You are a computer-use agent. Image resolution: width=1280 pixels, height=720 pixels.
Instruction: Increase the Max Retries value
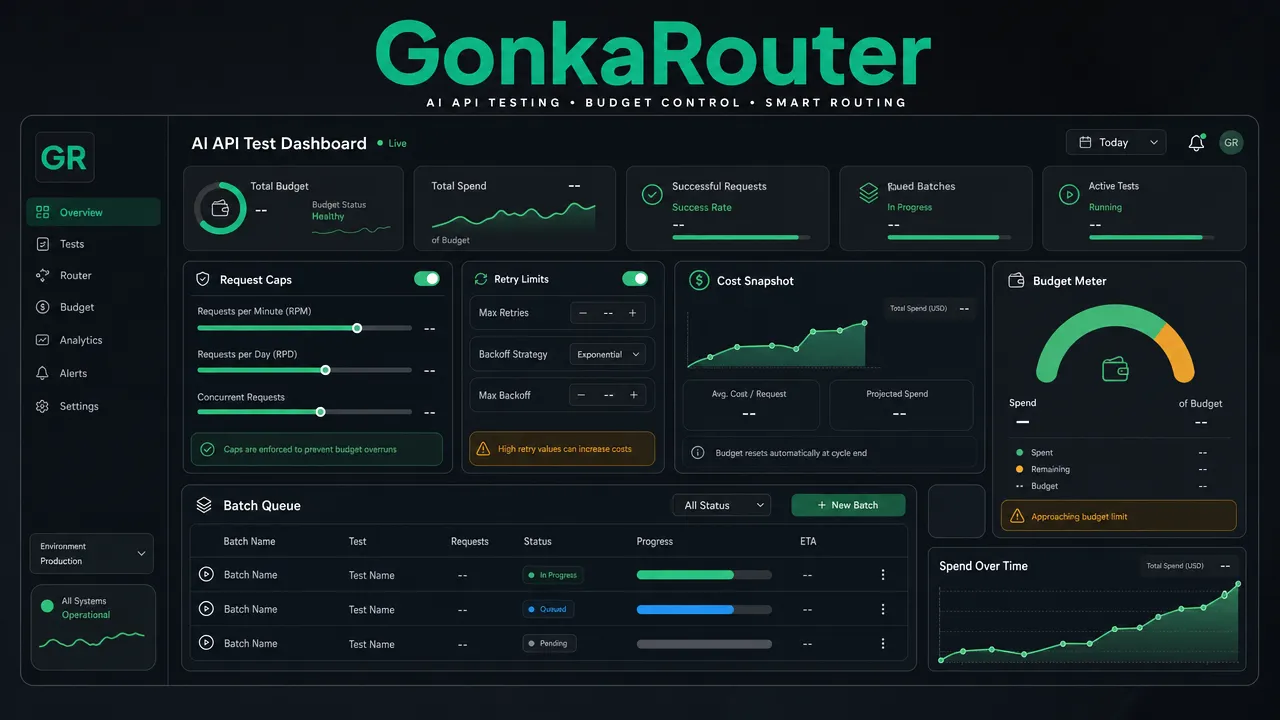click(x=632, y=313)
